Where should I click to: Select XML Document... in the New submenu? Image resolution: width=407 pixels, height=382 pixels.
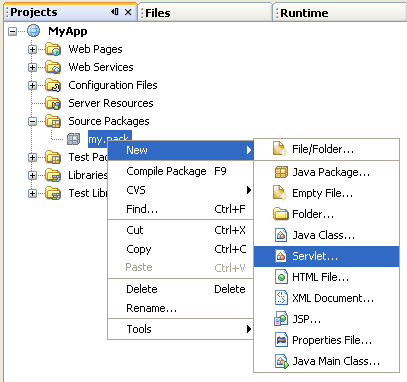326,298
